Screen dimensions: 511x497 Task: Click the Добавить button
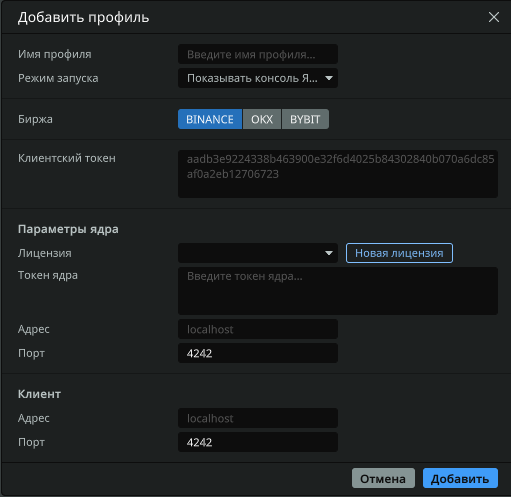pos(460,478)
